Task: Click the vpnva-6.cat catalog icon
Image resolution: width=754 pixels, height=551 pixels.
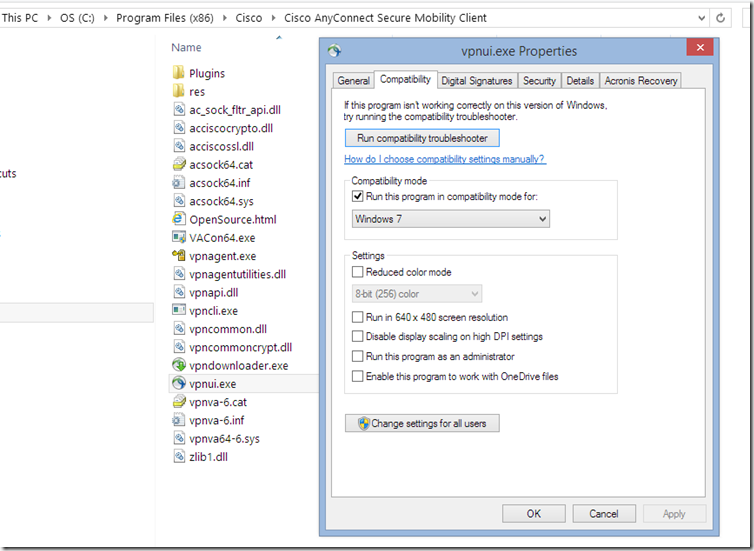Action: pyautogui.click(x=178, y=401)
